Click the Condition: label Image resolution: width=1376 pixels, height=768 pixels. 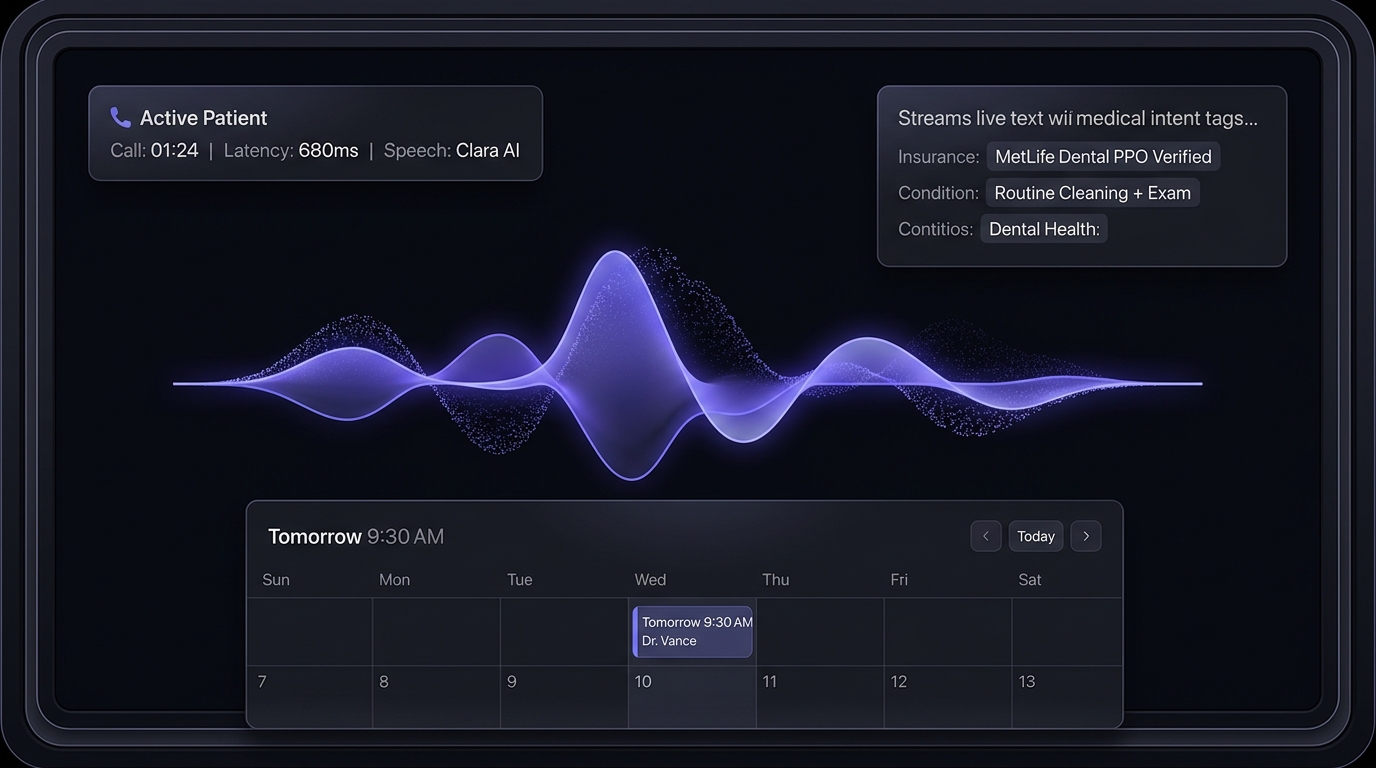coord(938,193)
